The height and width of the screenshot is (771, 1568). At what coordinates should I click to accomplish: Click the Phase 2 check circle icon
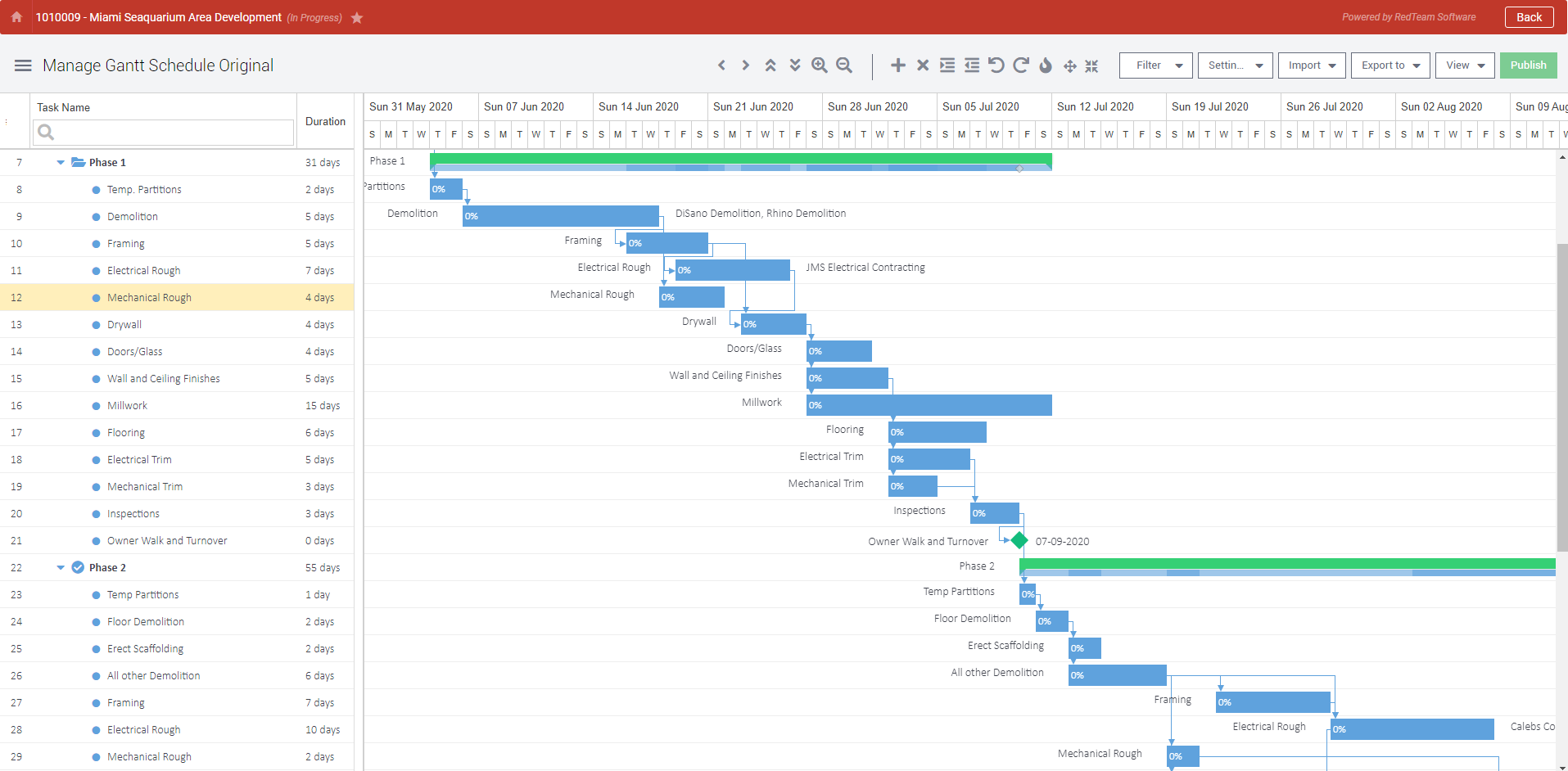tap(78, 567)
